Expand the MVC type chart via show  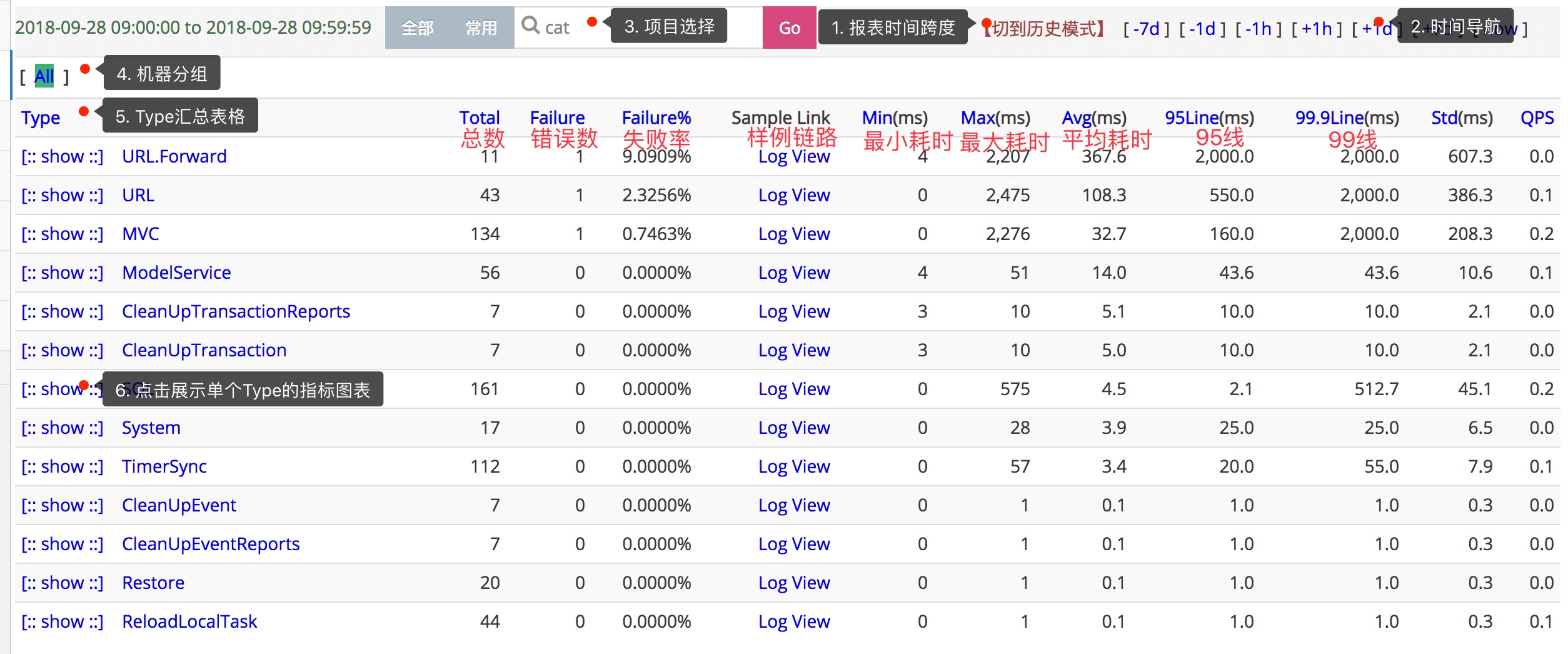click(x=62, y=234)
